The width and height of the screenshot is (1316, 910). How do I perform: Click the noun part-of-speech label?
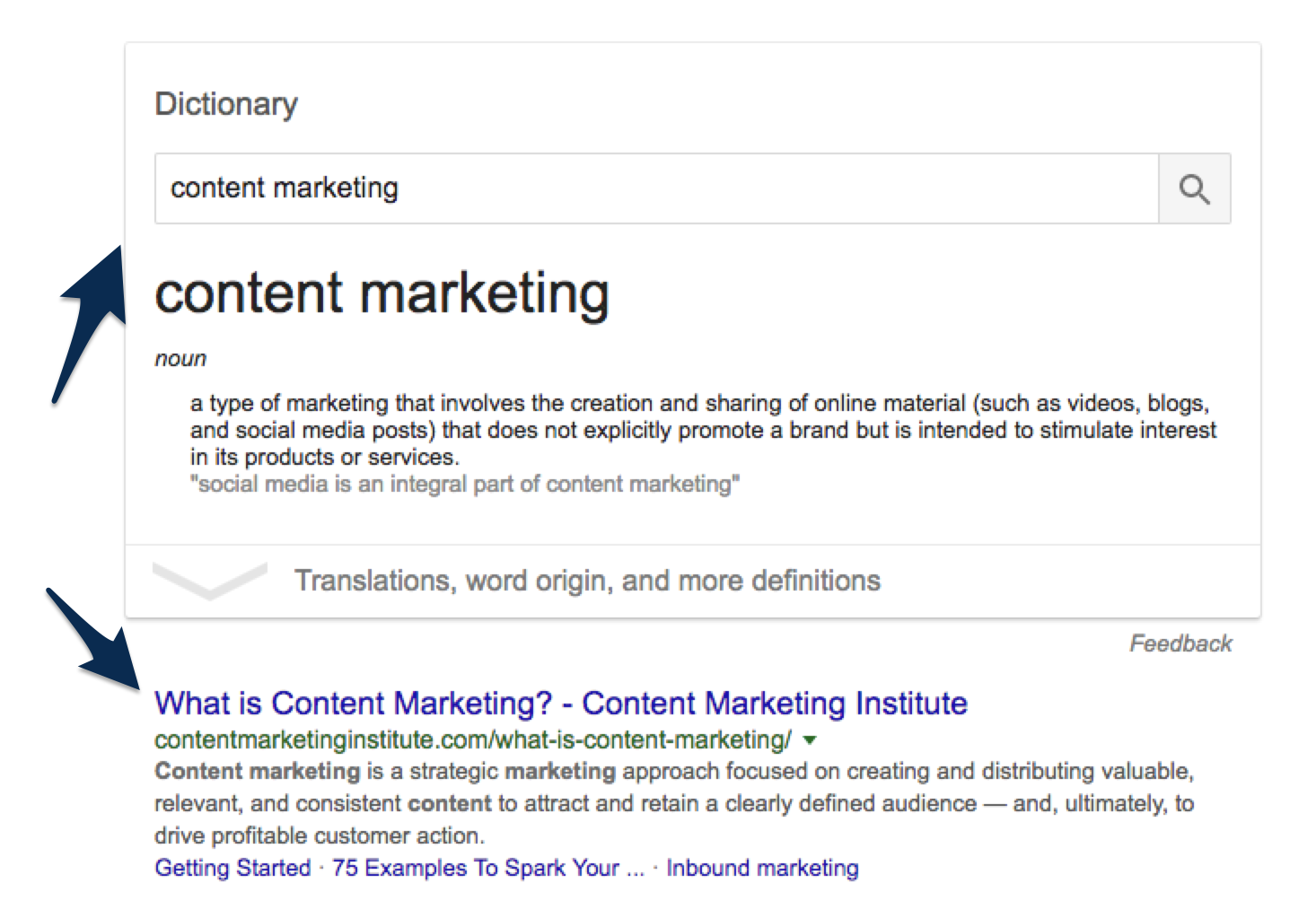[x=180, y=359]
